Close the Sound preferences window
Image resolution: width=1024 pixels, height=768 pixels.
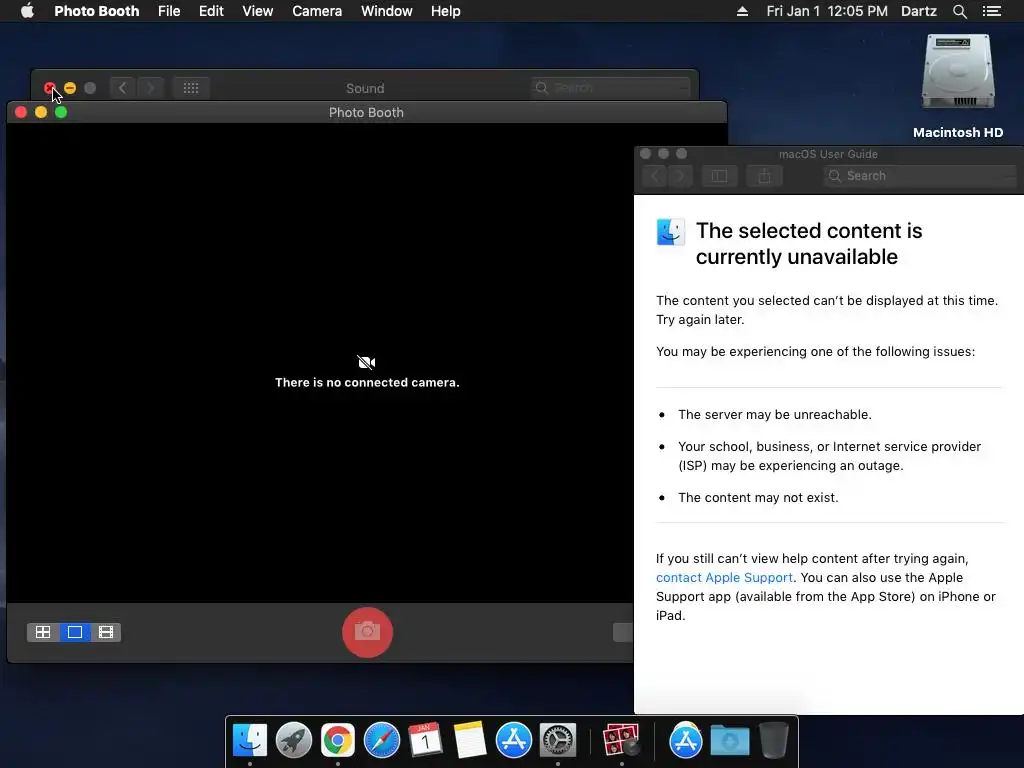pos(50,88)
